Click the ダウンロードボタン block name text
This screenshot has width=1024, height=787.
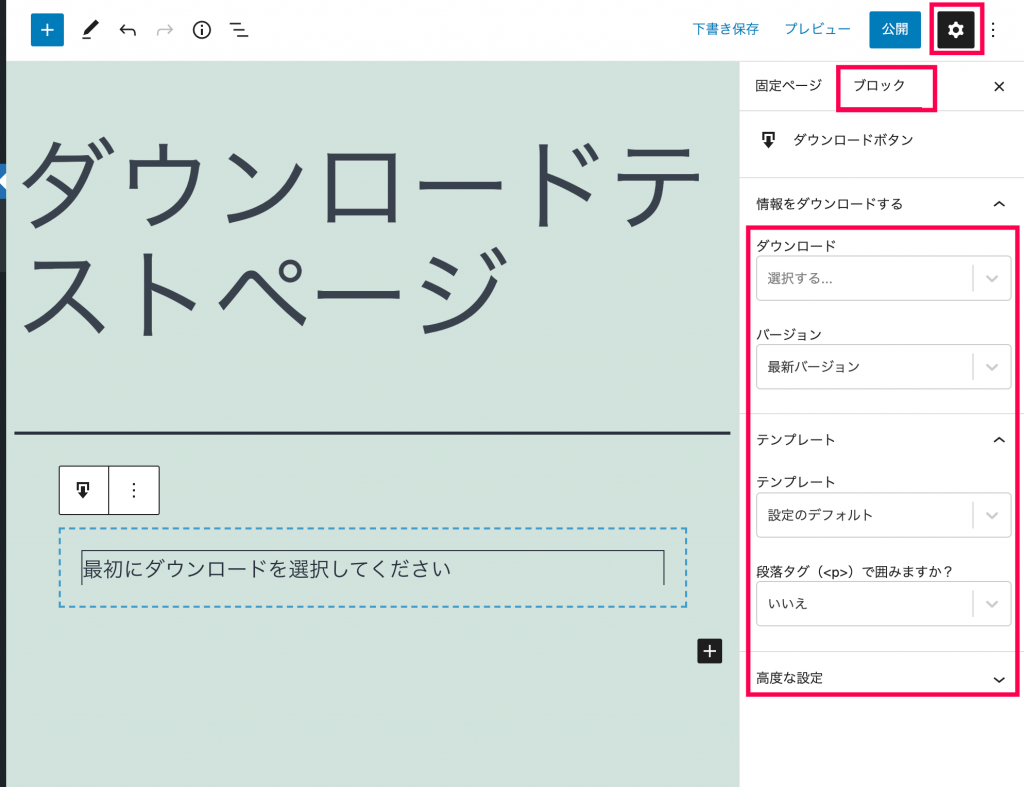[853, 140]
